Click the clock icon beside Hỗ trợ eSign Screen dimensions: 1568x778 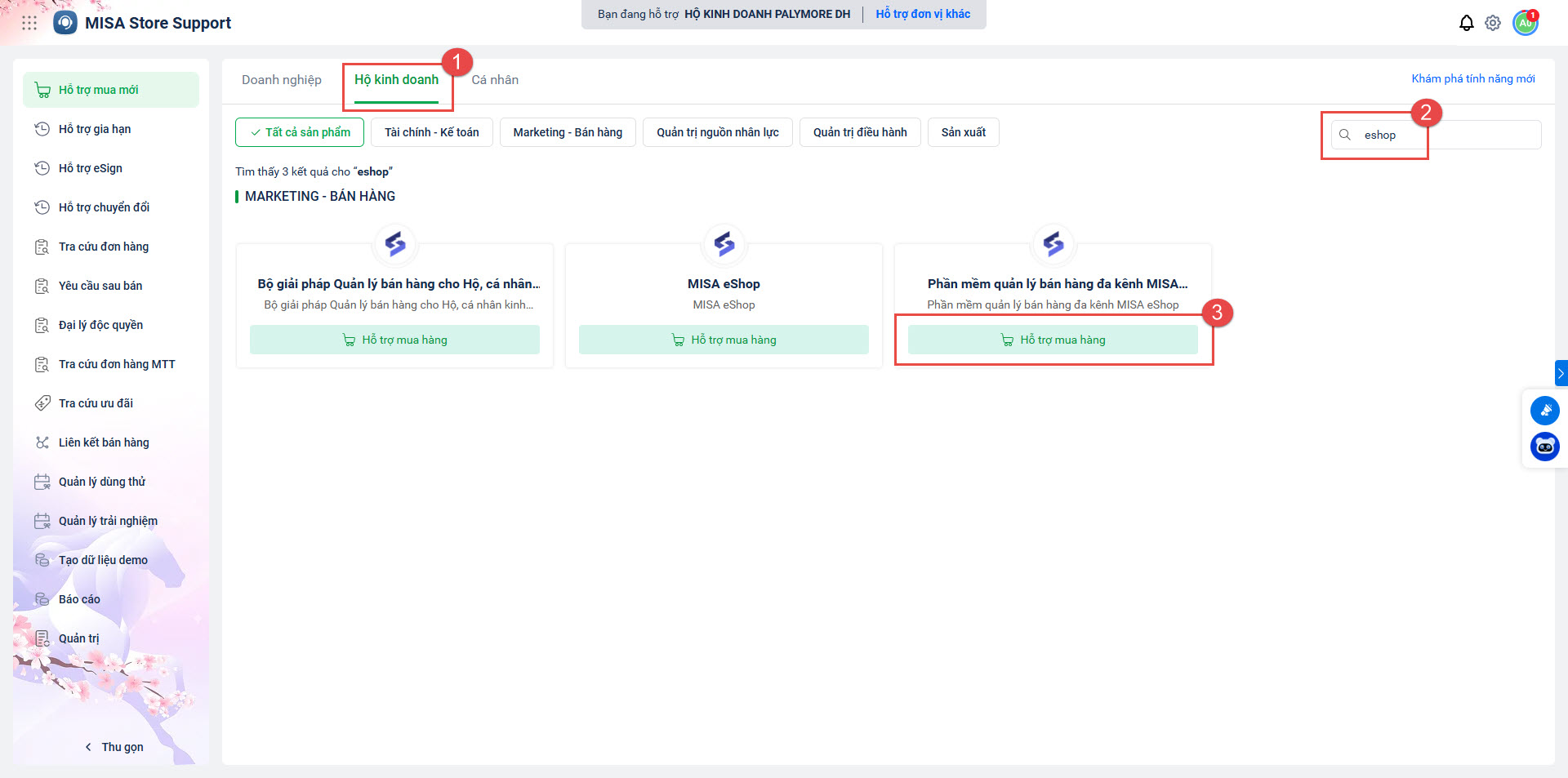pyautogui.click(x=42, y=168)
